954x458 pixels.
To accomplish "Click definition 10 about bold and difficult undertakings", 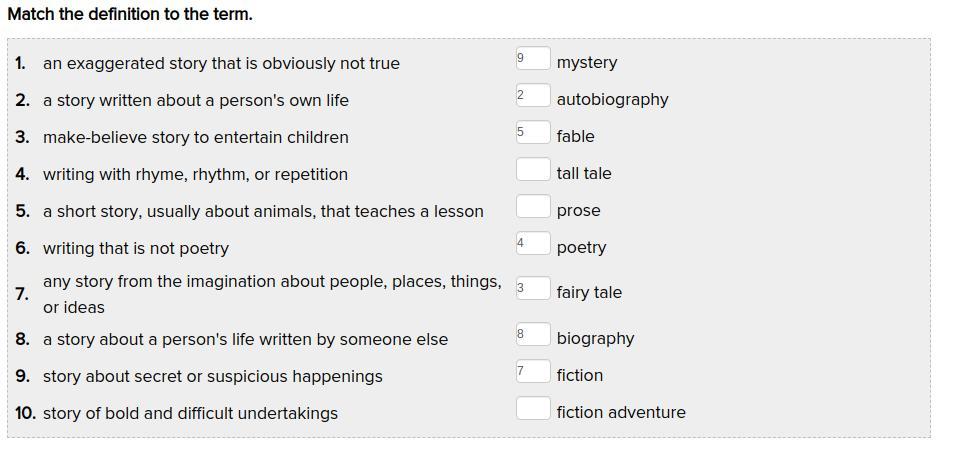I will [190, 413].
